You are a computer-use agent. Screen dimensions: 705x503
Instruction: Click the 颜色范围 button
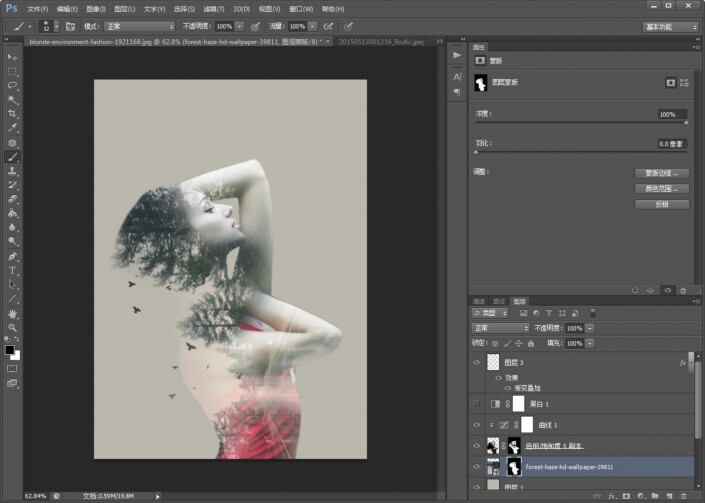tap(661, 188)
